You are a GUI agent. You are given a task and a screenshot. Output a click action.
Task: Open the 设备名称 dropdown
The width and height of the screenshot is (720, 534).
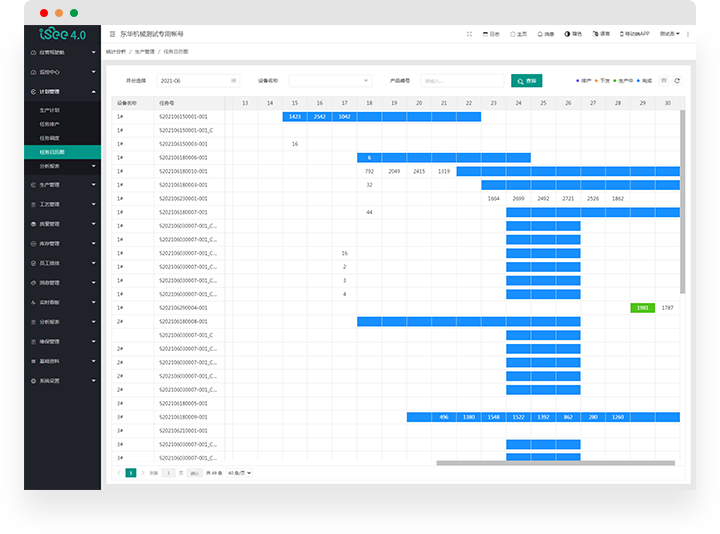coord(330,80)
